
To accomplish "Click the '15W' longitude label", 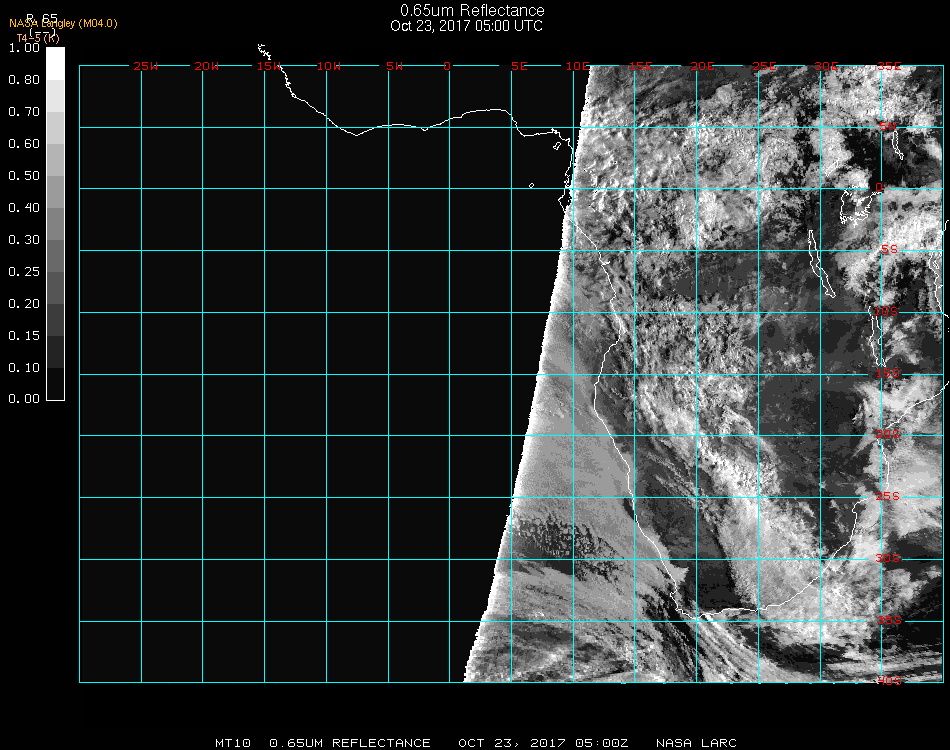I will pos(268,66).
